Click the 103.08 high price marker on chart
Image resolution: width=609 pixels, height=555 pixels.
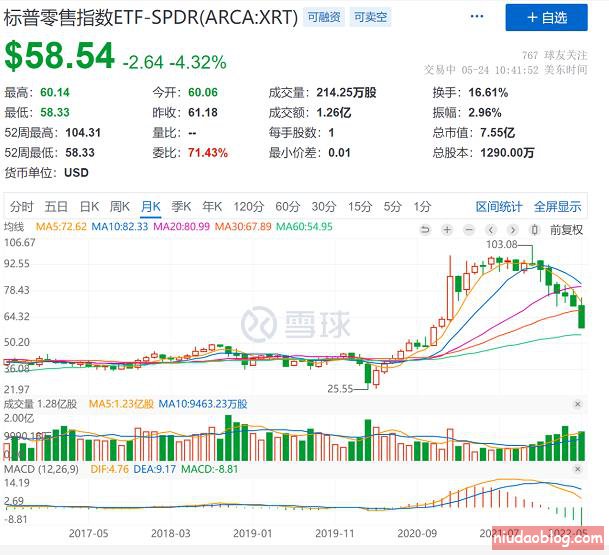(x=502, y=244)
